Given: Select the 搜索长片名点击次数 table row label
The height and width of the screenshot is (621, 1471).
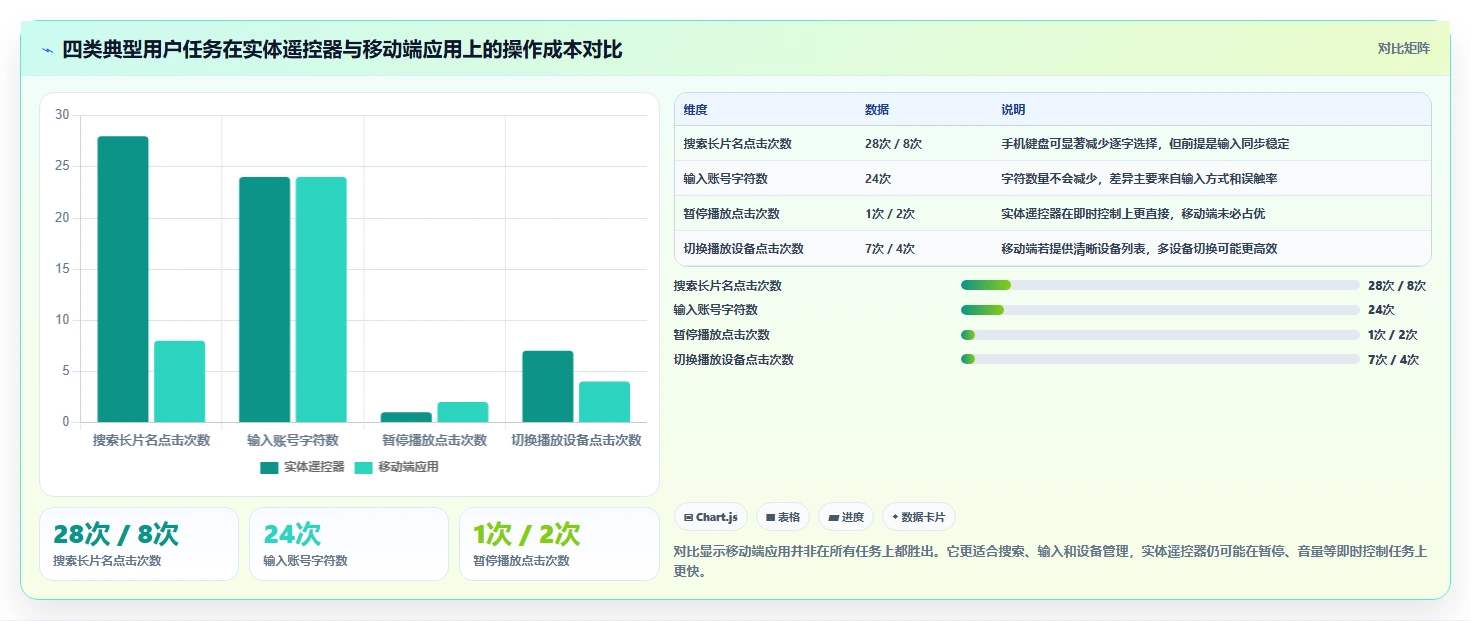Looking at the screenshot, I should 737,144.
